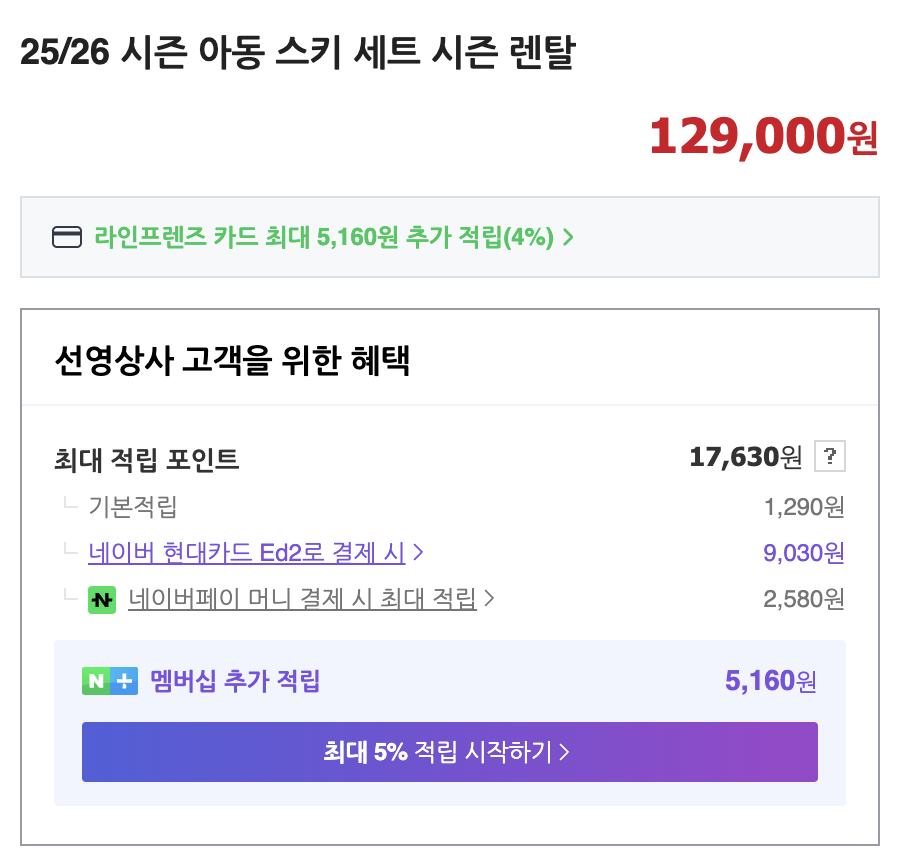Viewport: 910px width, 862px height.
Task: Open the 네이버페이 머니 결제 시 최대 적립 link
Action: click(x=302, y=599)
